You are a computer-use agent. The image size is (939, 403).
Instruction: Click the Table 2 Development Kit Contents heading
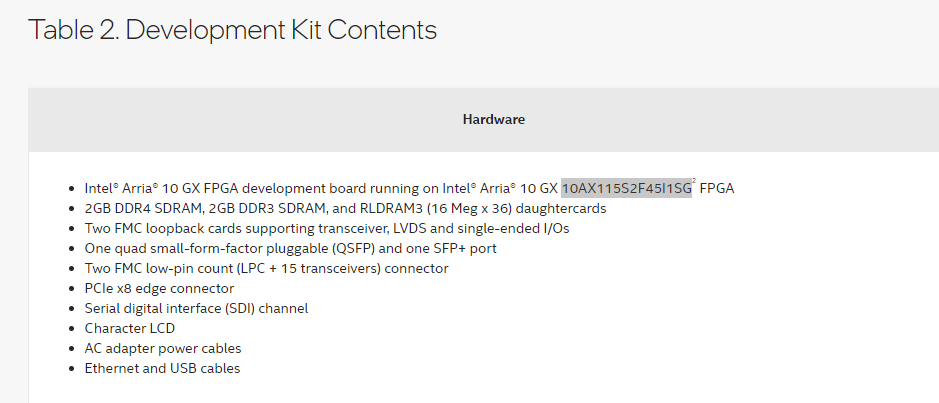pyautogui.click(x=233, y=30)
